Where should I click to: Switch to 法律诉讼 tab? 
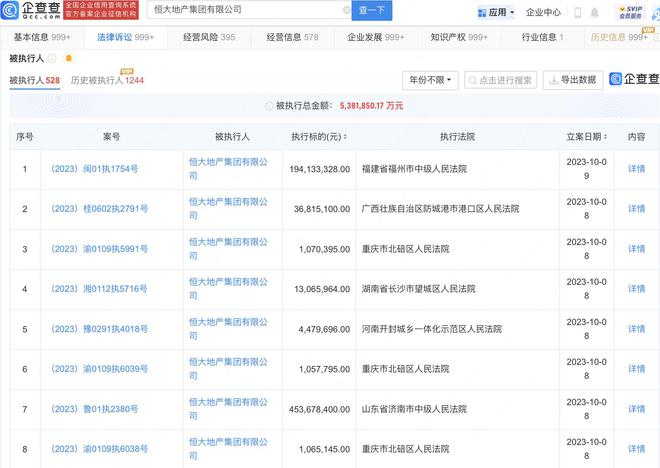(125, 37)
